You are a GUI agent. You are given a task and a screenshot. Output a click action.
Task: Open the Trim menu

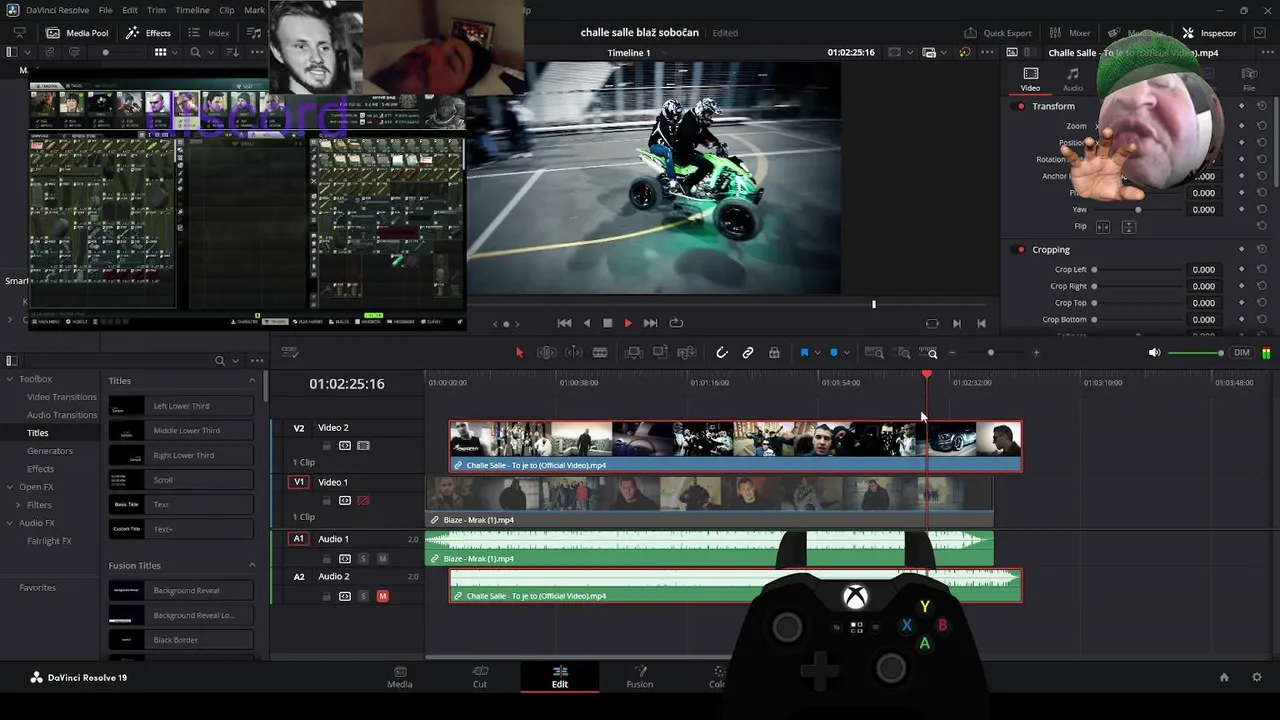tap(156, 10)
